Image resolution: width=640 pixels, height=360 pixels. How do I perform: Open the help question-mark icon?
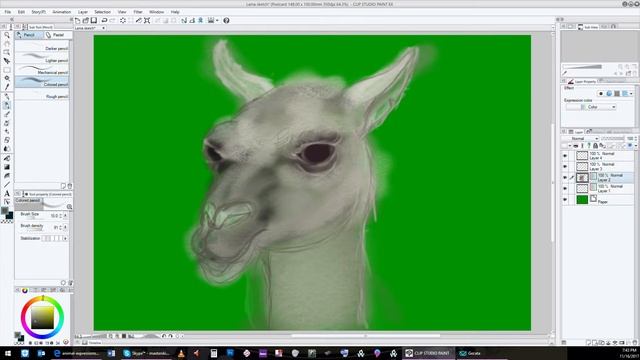(226, 20)
